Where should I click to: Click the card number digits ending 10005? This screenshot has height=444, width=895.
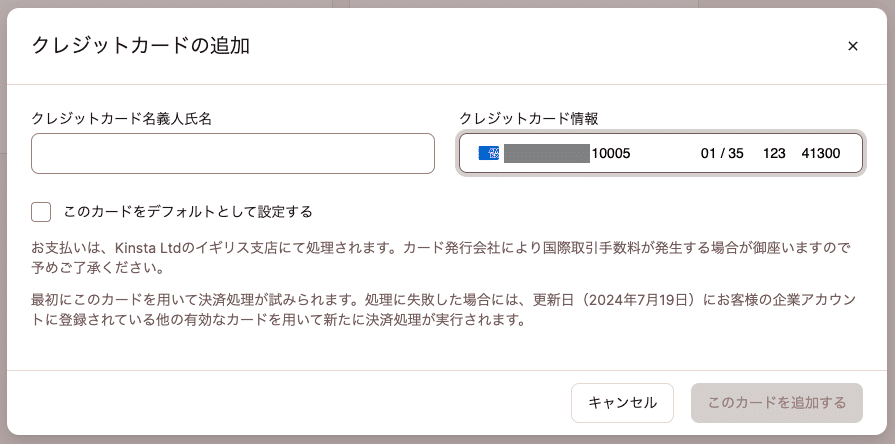[611, 154]
